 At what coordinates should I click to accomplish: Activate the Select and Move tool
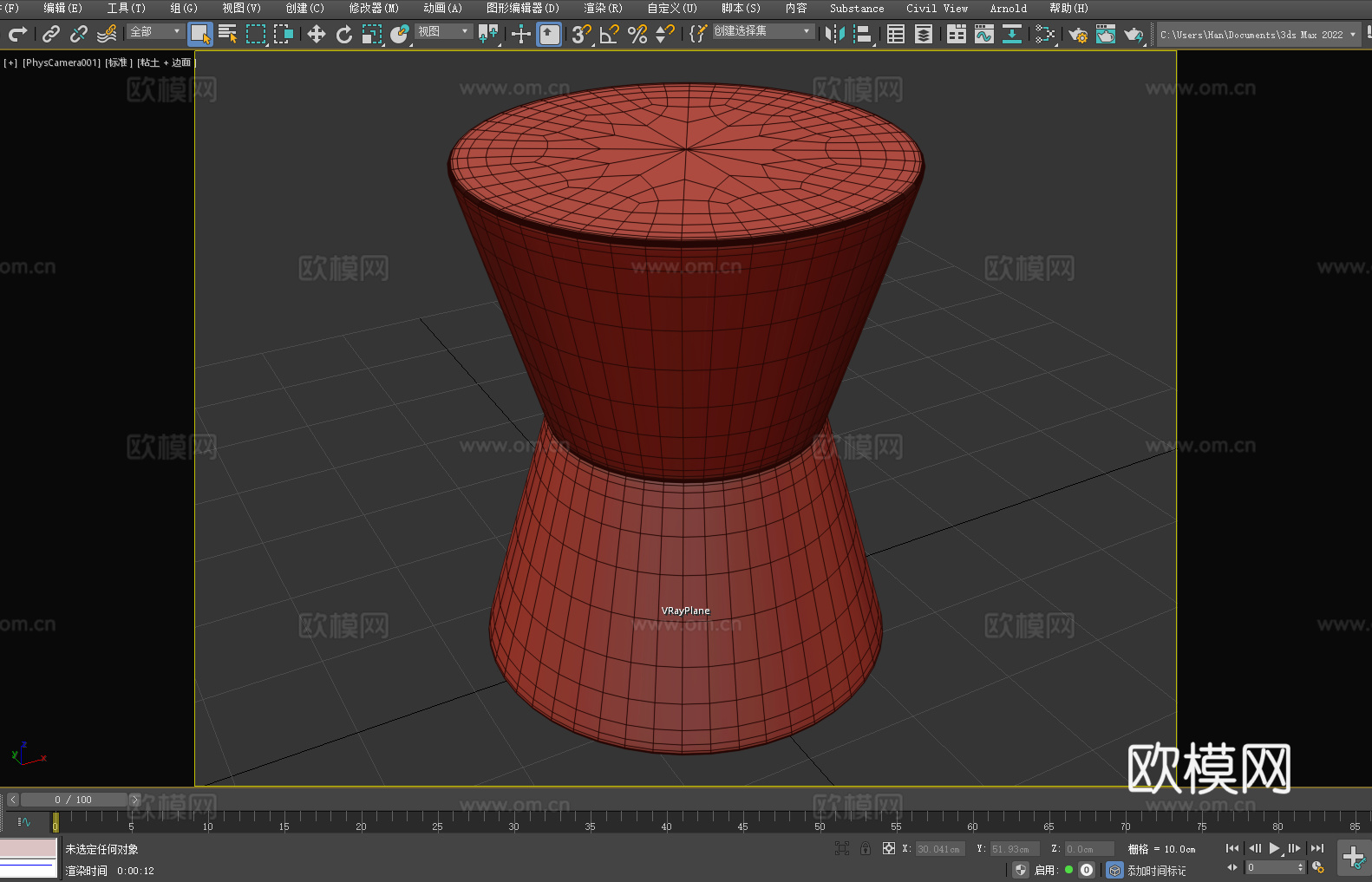click(x=317, y=34)
